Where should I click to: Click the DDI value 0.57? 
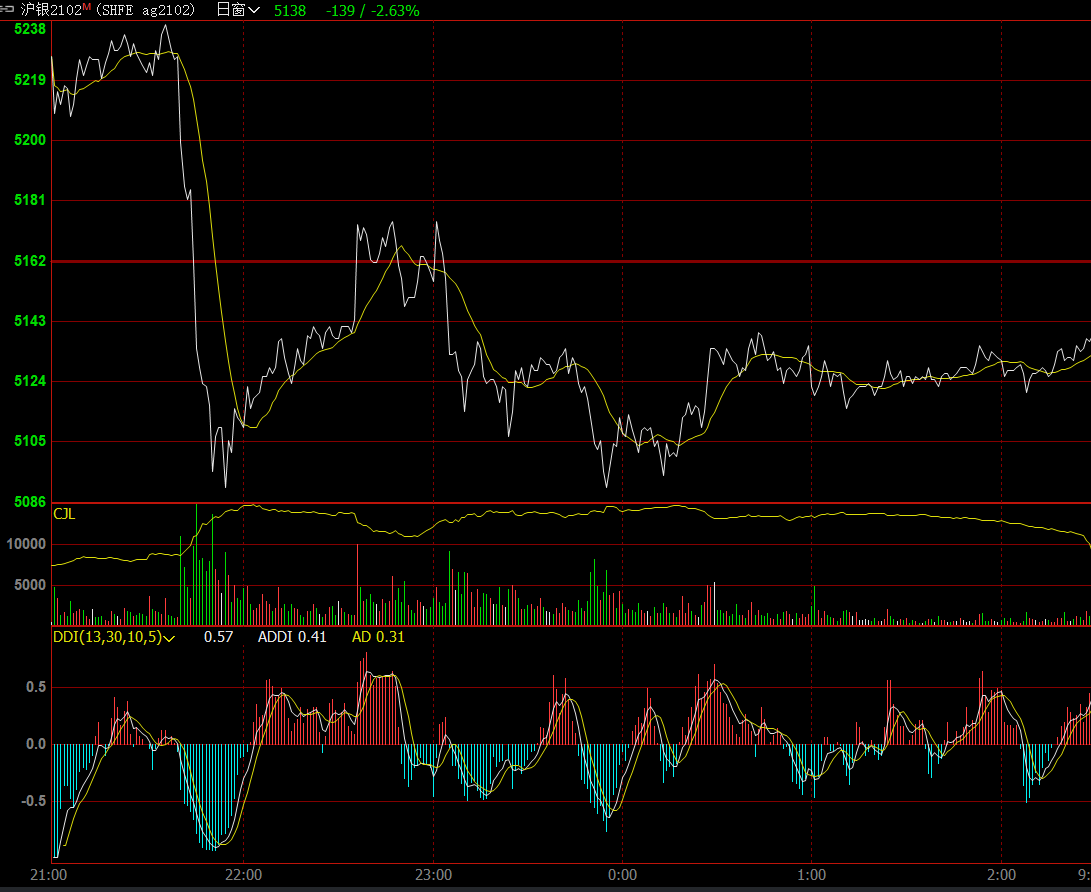[x=218, y=637]
